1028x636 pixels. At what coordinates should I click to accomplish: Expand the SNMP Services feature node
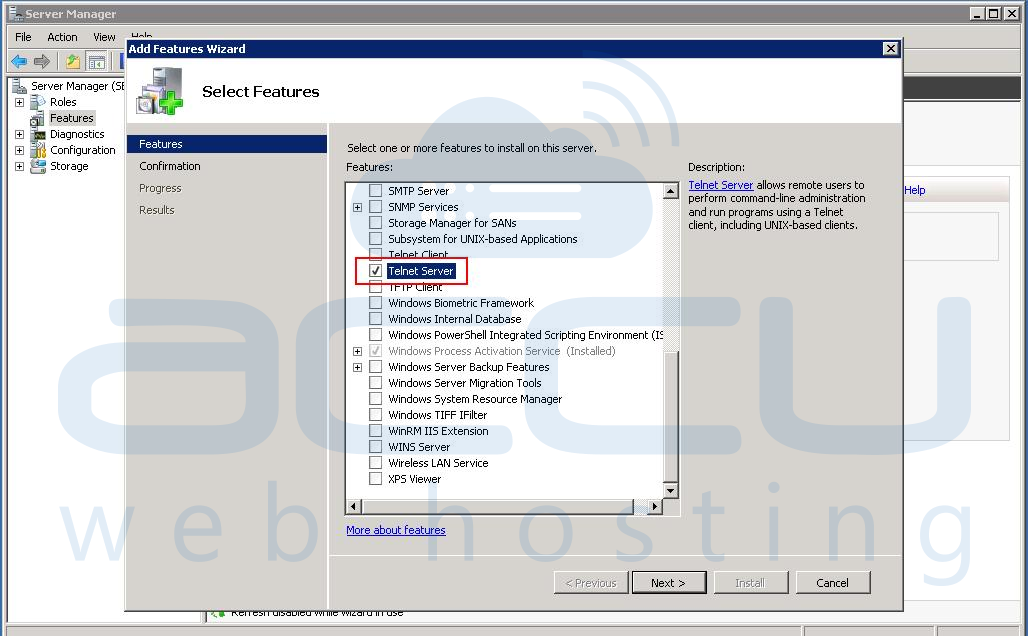point(357,207)
